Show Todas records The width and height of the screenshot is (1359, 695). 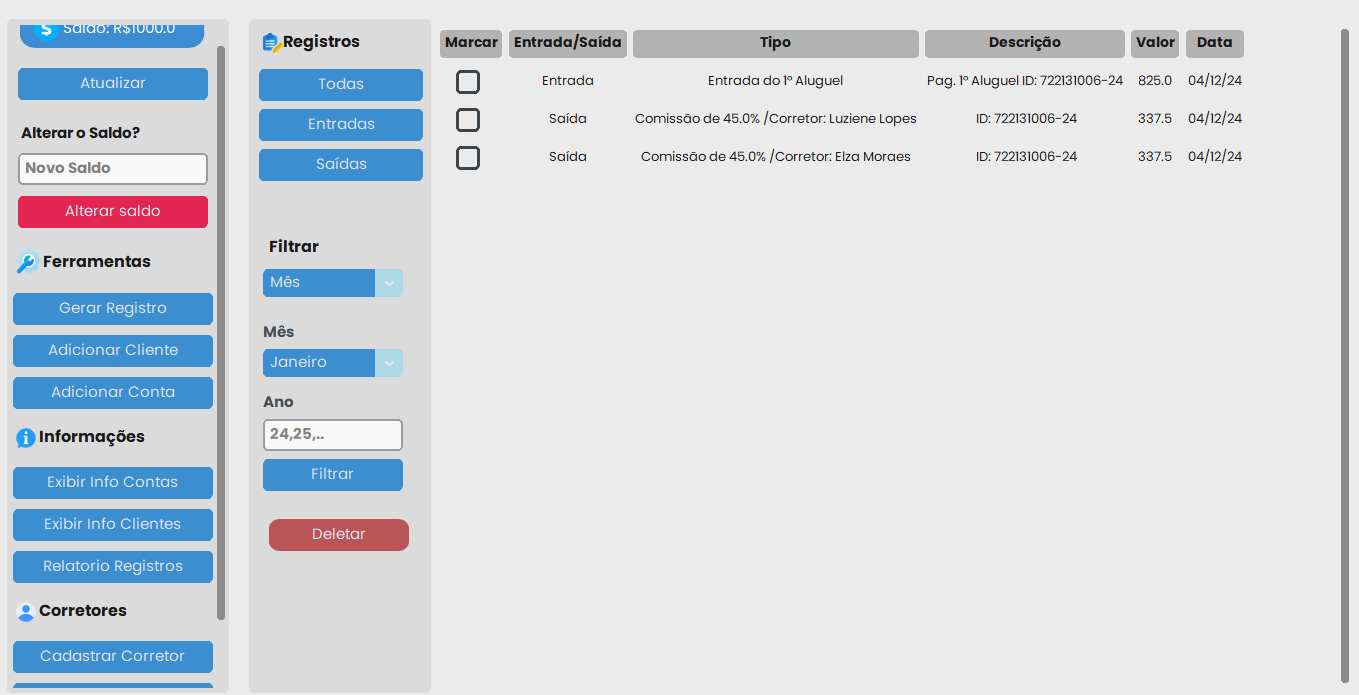[x=340, y=85]
